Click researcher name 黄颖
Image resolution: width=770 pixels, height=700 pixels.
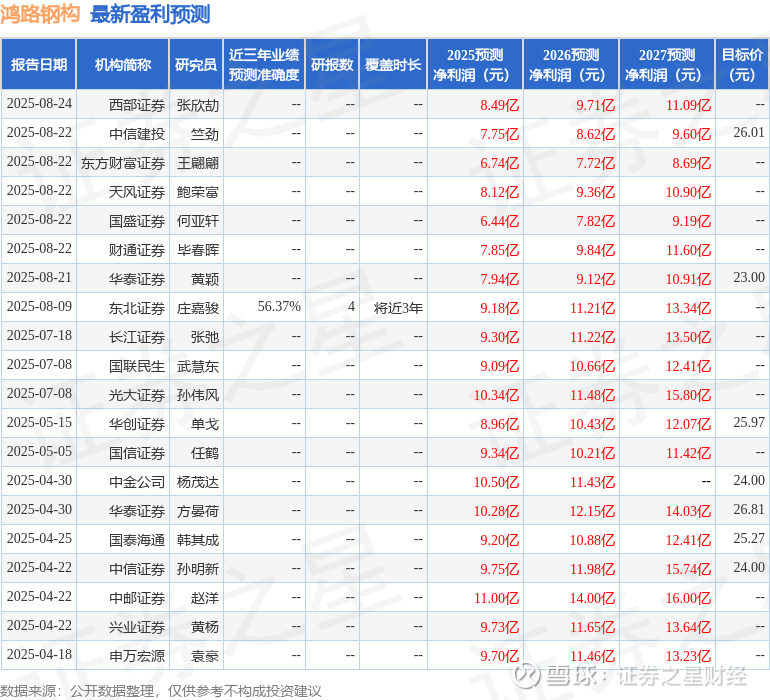tap(205, 279)
